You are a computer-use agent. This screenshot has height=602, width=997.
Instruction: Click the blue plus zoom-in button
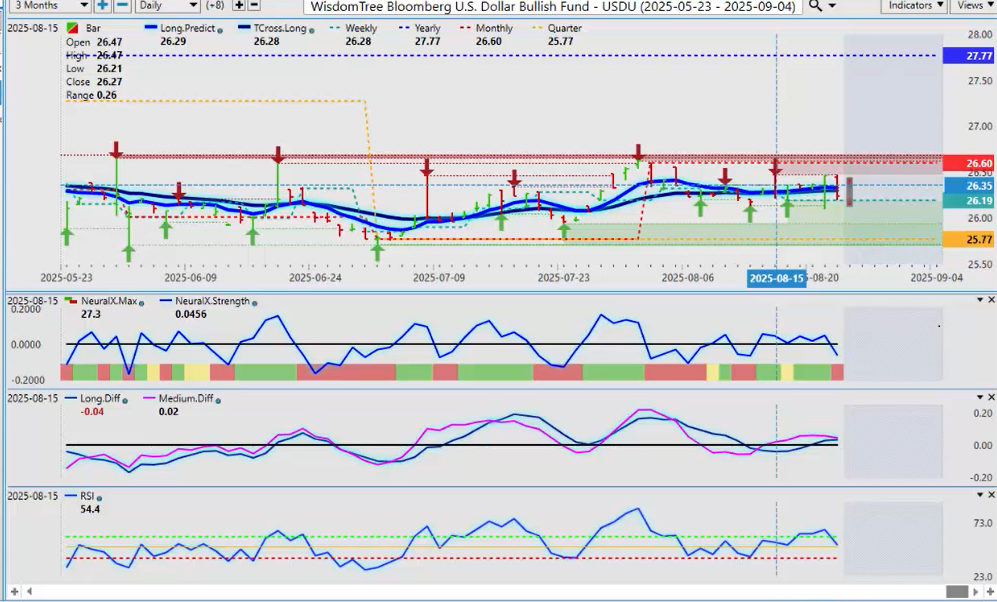coord(102,5)
